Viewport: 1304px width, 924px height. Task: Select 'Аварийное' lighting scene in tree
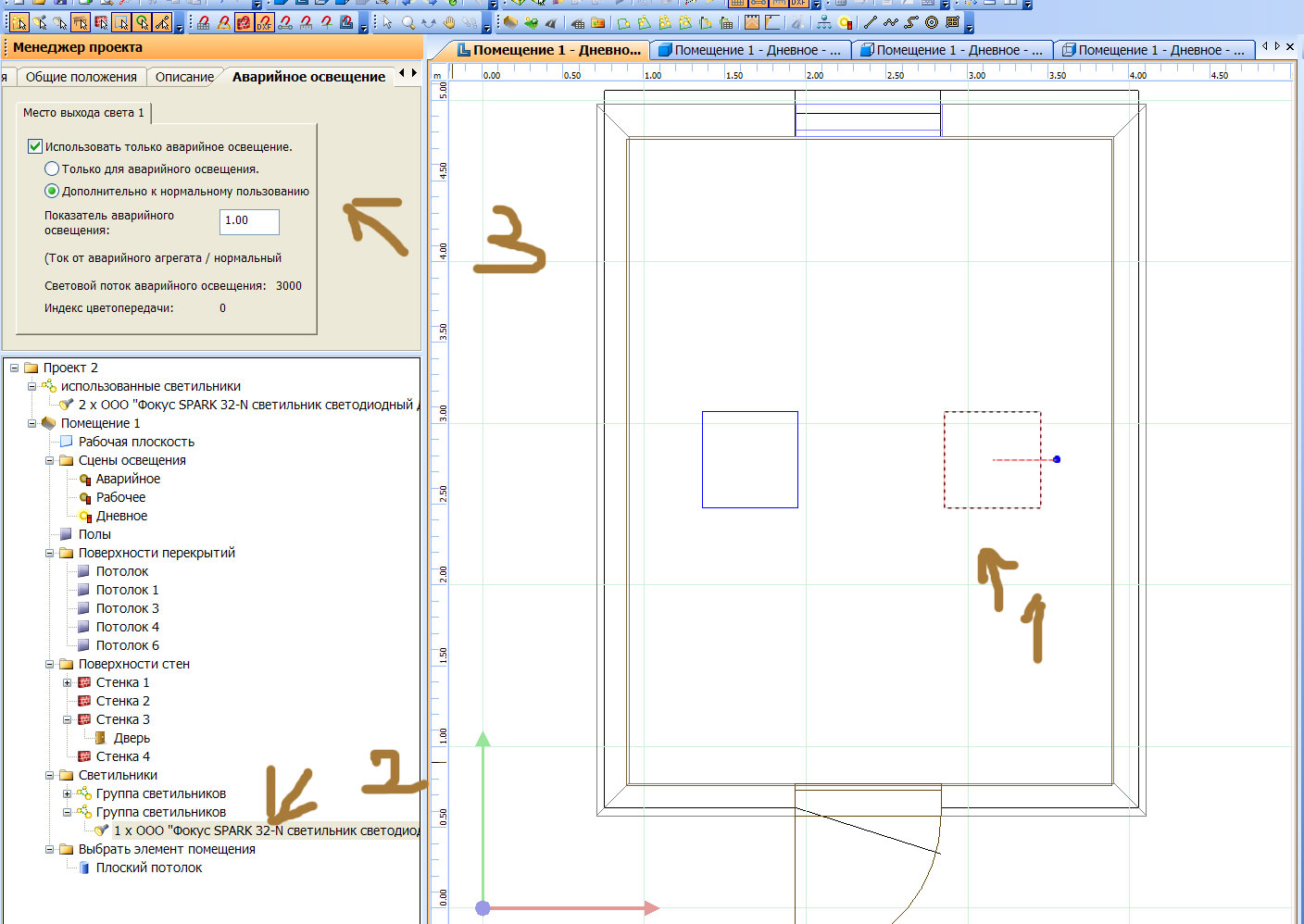pyautogui.click(x=128, y=479)
